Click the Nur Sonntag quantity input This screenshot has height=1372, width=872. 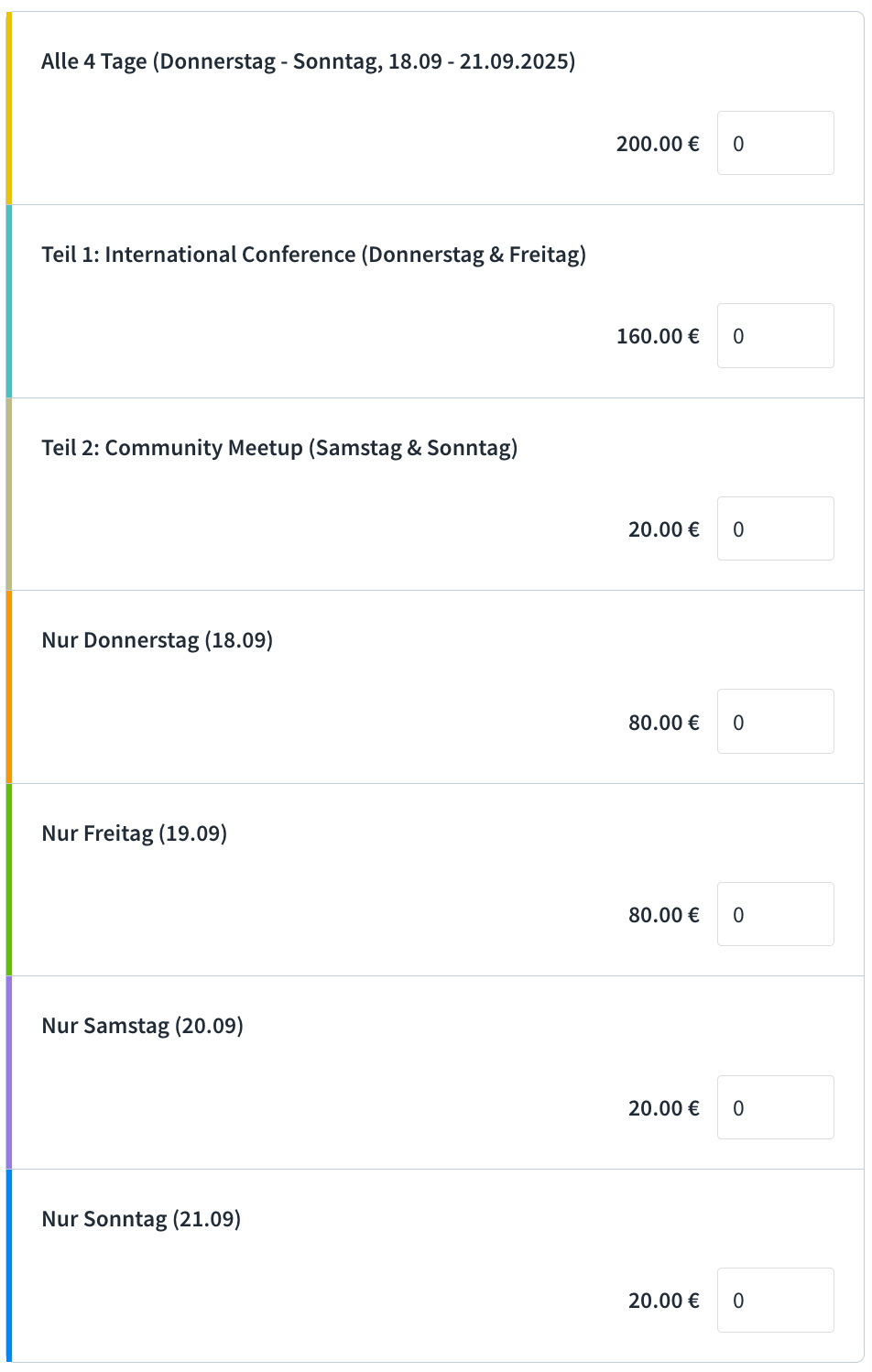tap(775, 1300)
